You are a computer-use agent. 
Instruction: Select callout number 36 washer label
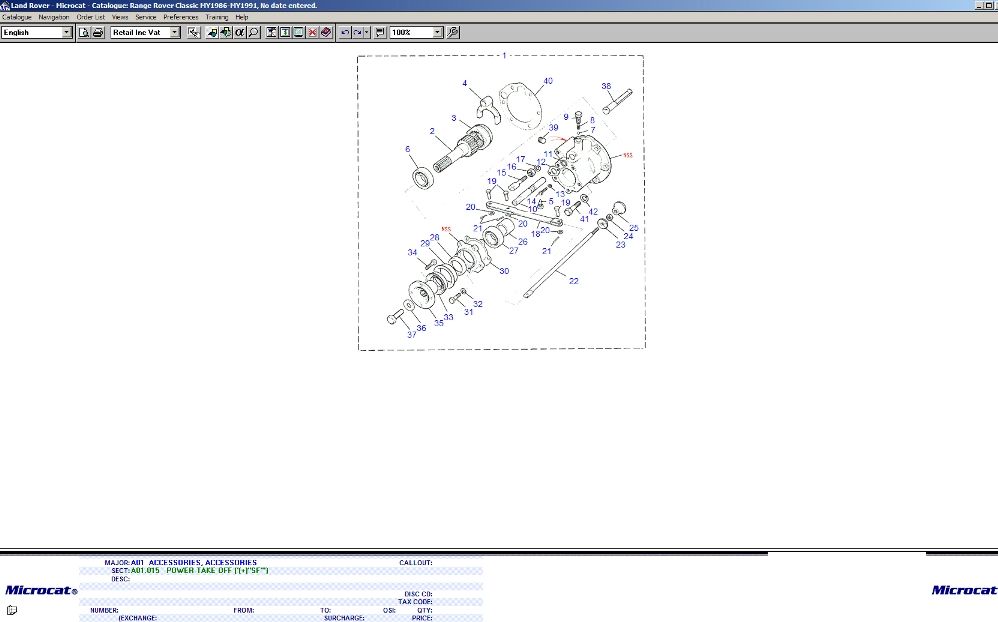click(x=421, y=328)
